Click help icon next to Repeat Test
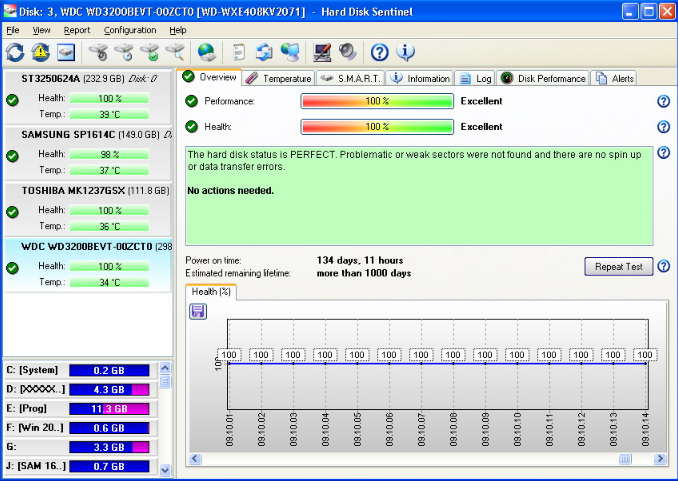Viewport: 678px width, 481px height. [x=663, y=266]
